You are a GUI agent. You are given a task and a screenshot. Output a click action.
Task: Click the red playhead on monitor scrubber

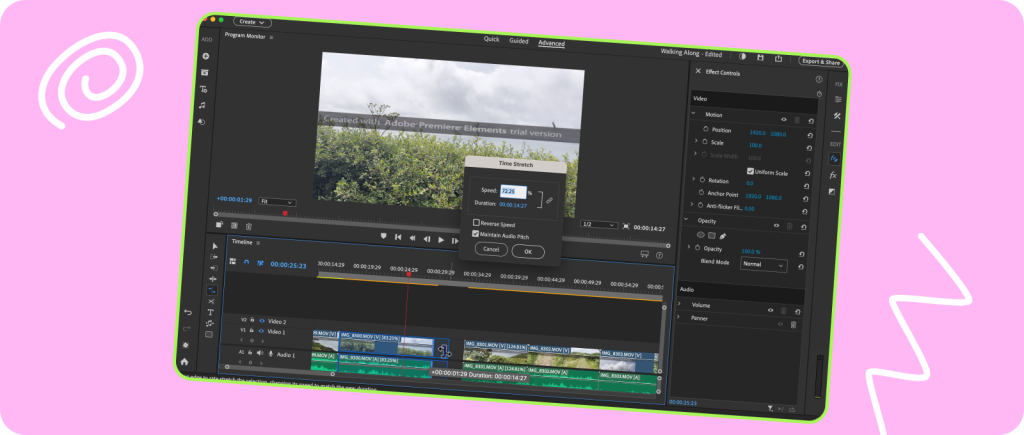click(x=285, y=213)
